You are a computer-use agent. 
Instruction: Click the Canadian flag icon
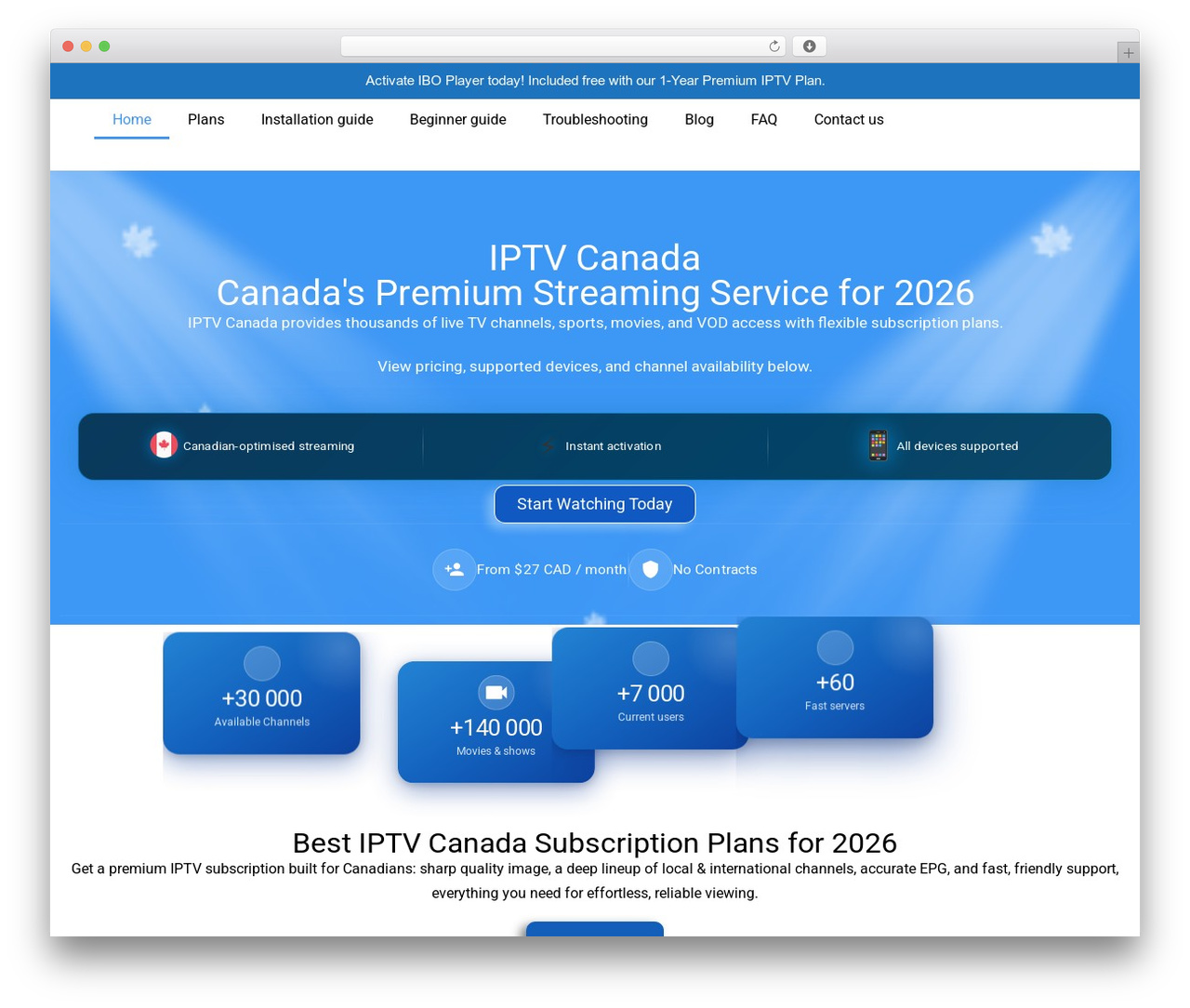coord(164,445)
